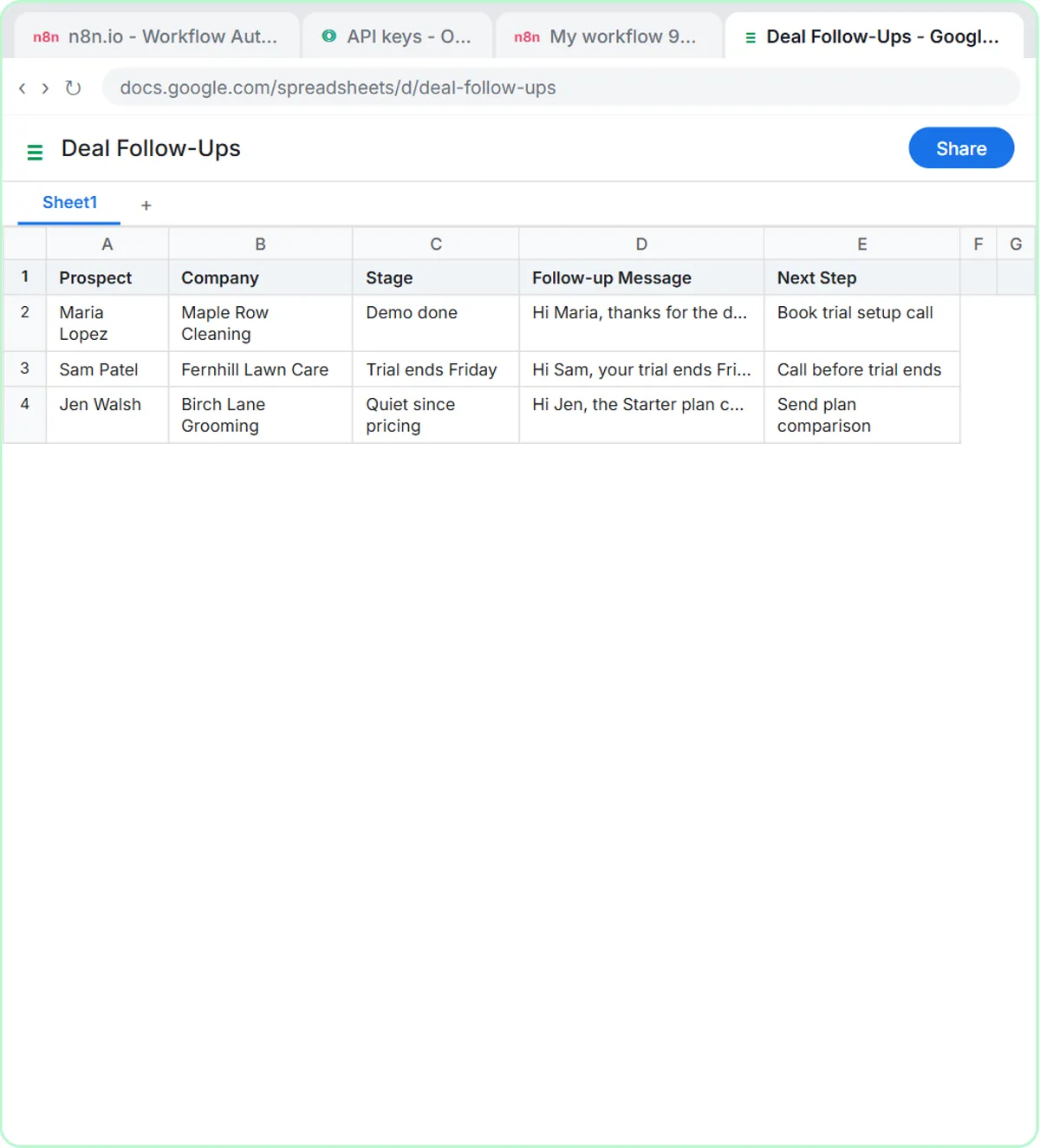The image size is (1040, 1148).
Task: Click the address bar URL field
Action: [x=561, y=88]
